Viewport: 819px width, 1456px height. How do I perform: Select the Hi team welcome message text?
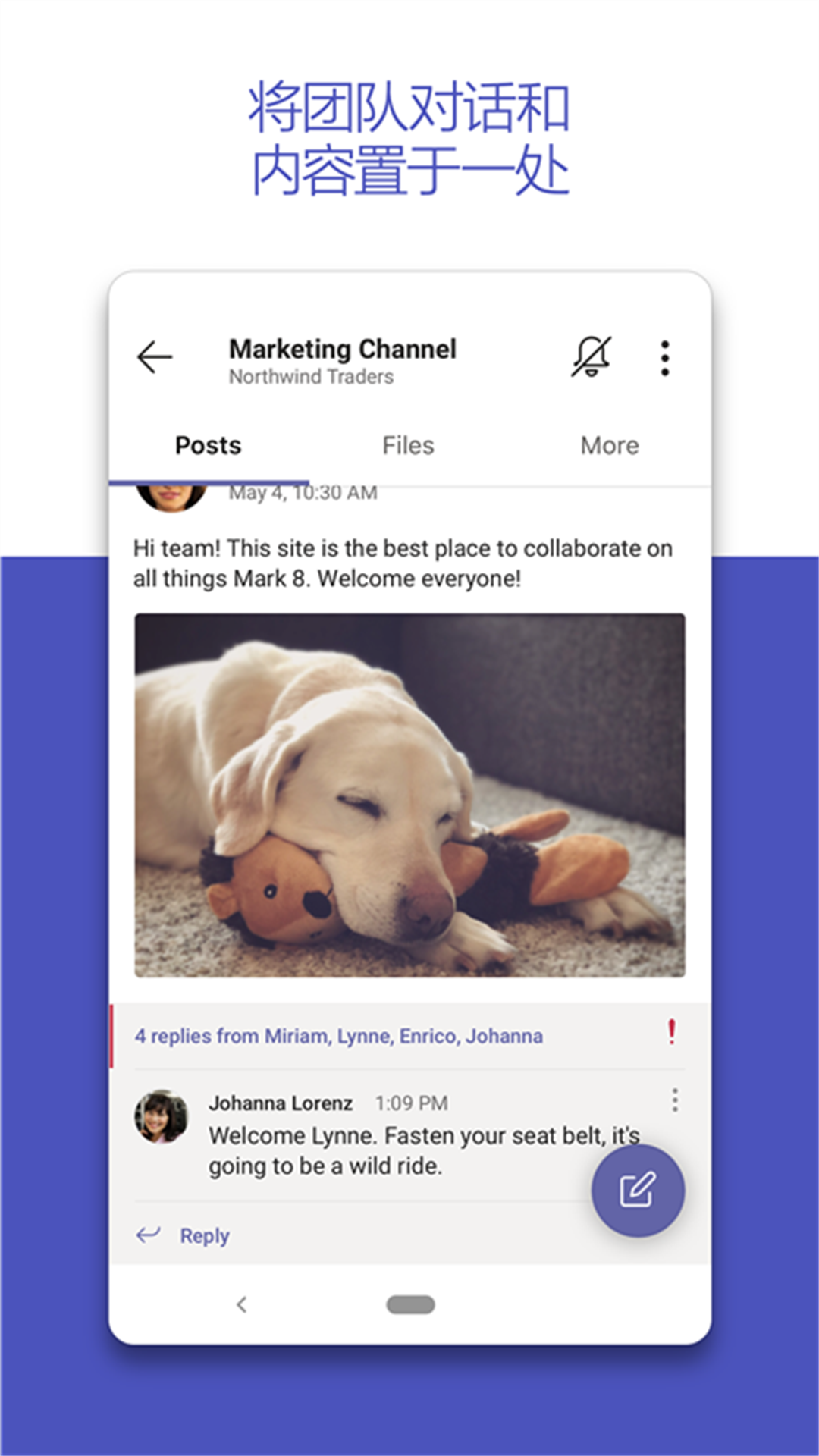click(x=402, y=563)
